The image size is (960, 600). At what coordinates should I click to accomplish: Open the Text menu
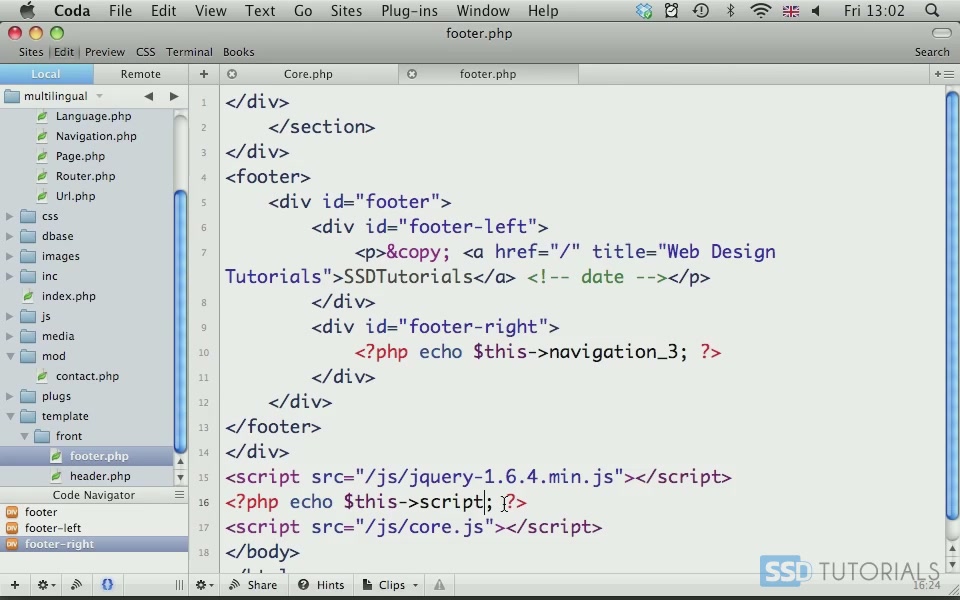[260, 11]
